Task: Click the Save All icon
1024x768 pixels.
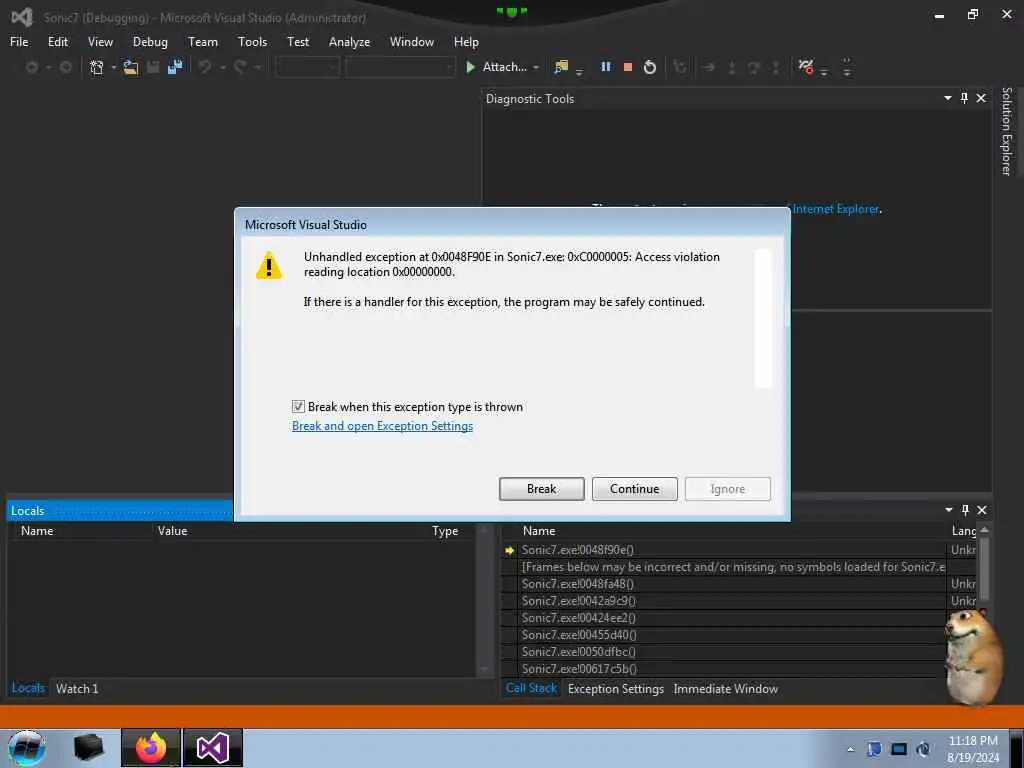Action: pos(174,67)
